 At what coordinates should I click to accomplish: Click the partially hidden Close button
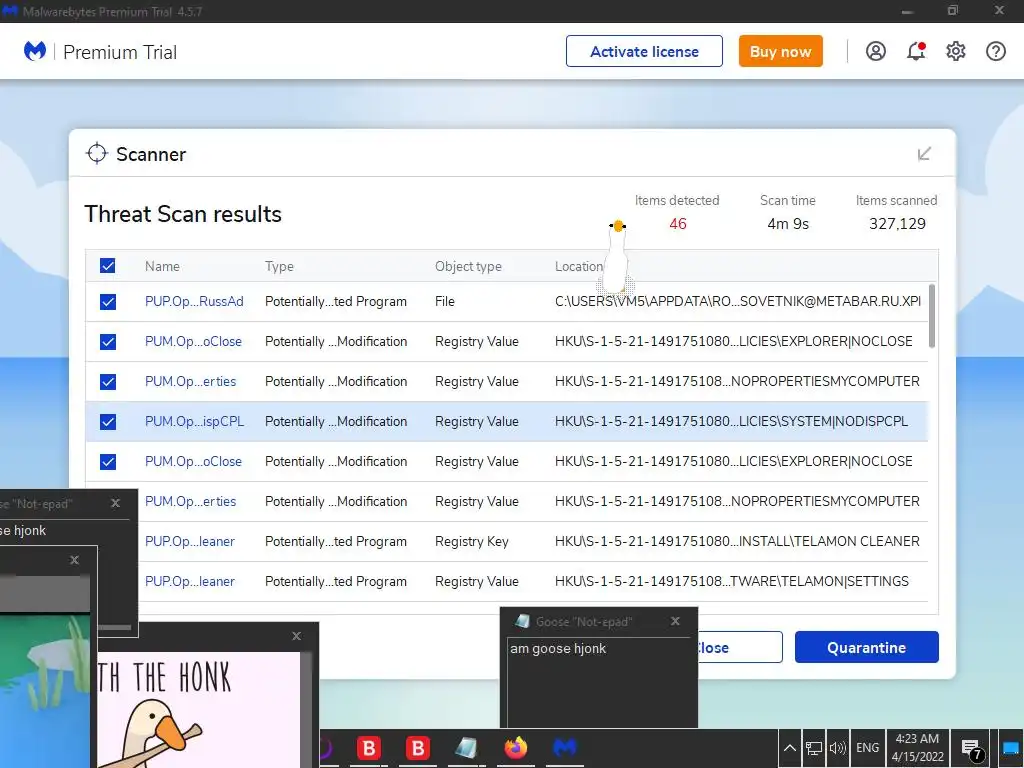tap(740, 647)
